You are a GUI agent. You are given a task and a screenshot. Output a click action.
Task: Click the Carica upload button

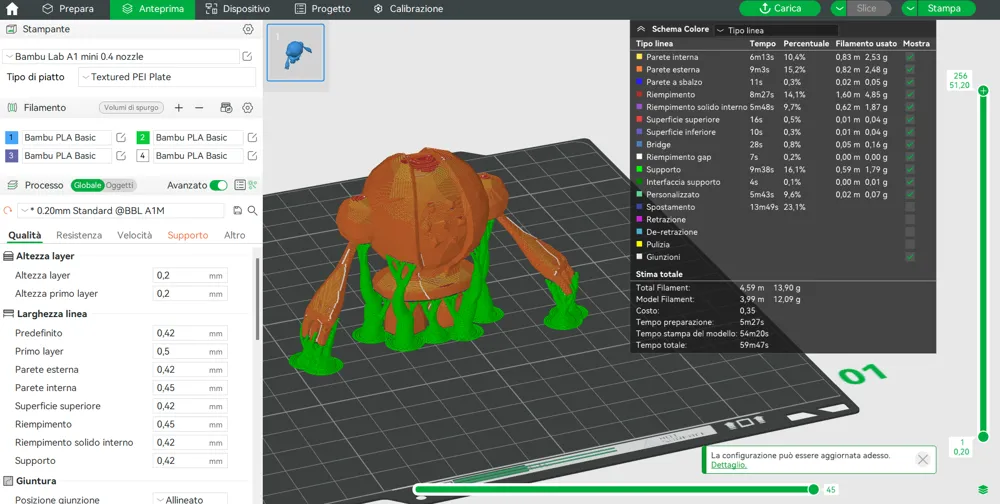[780, 8]
